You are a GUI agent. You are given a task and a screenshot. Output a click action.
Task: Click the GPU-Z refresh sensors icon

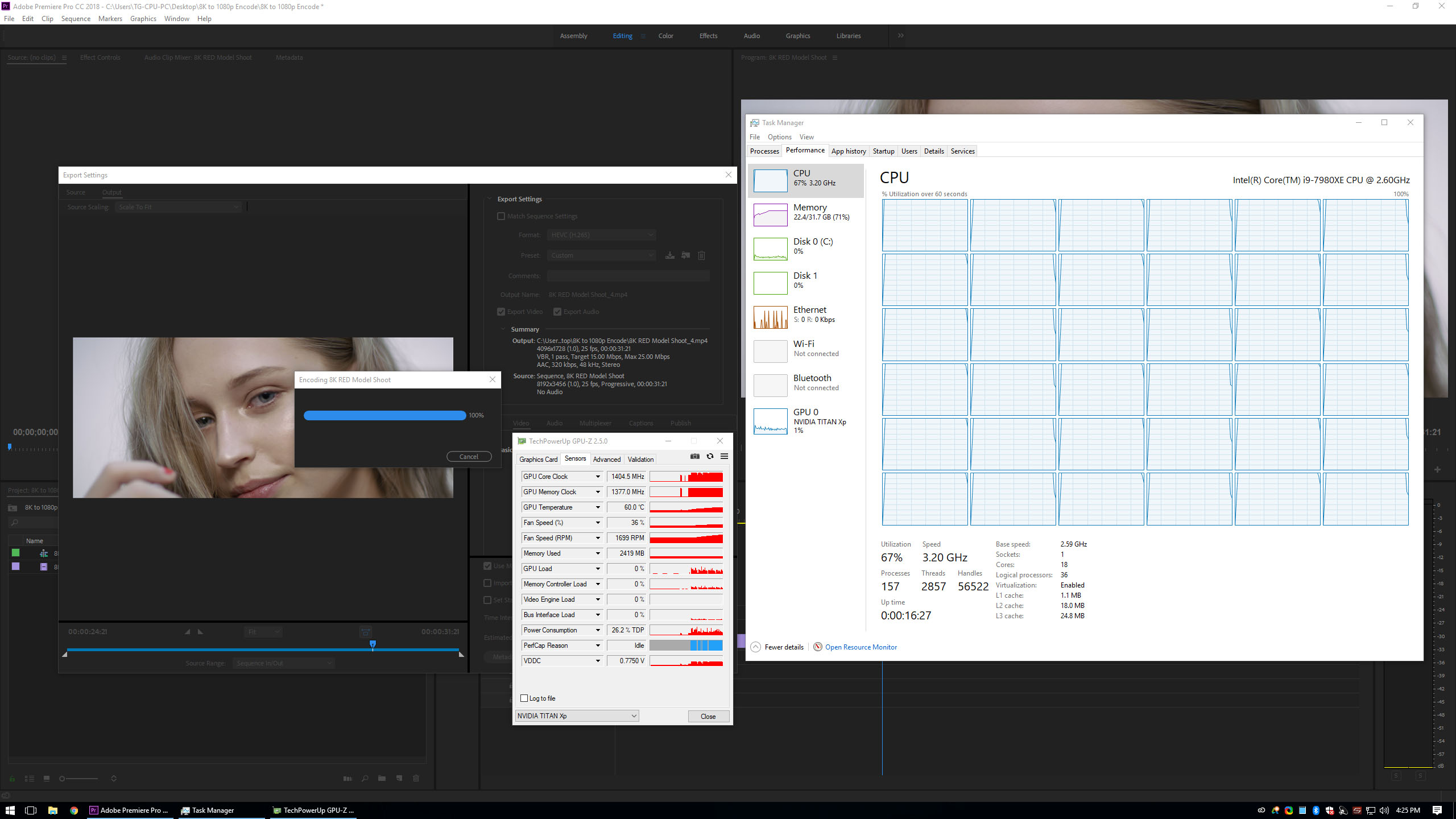[710, 456]
